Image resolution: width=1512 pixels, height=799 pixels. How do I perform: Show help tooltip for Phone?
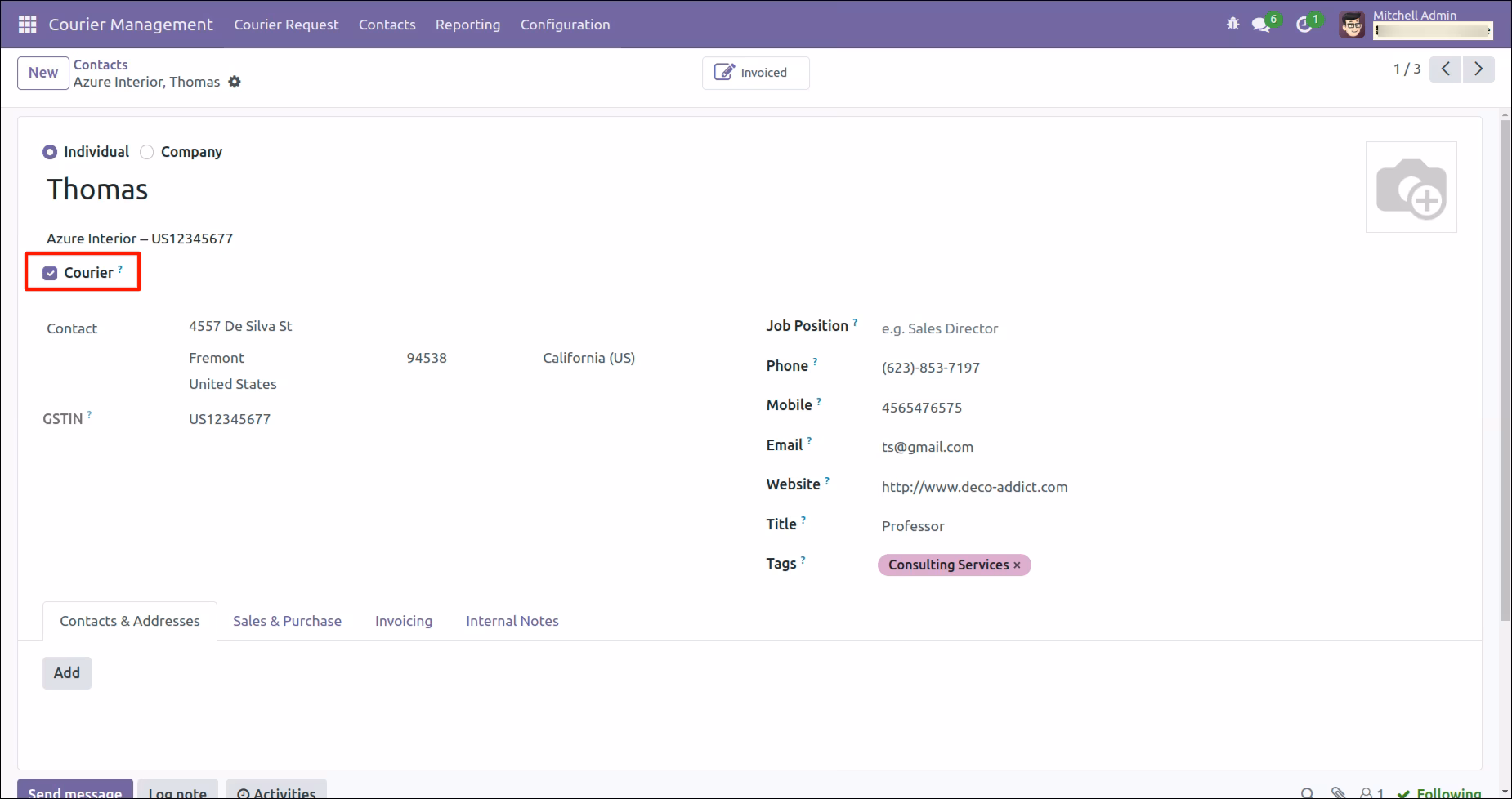coord(815,362)
